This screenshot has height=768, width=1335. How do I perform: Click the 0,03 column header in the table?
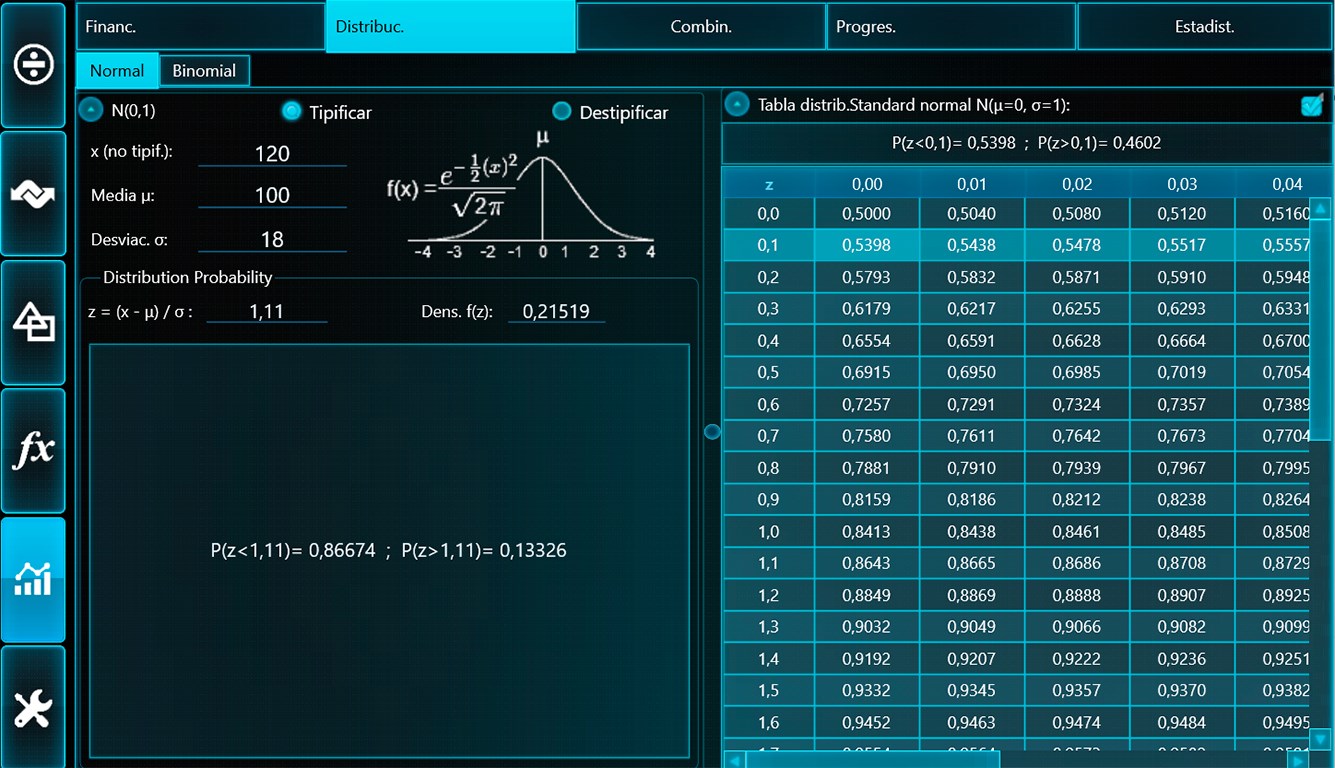point(1182,184)
